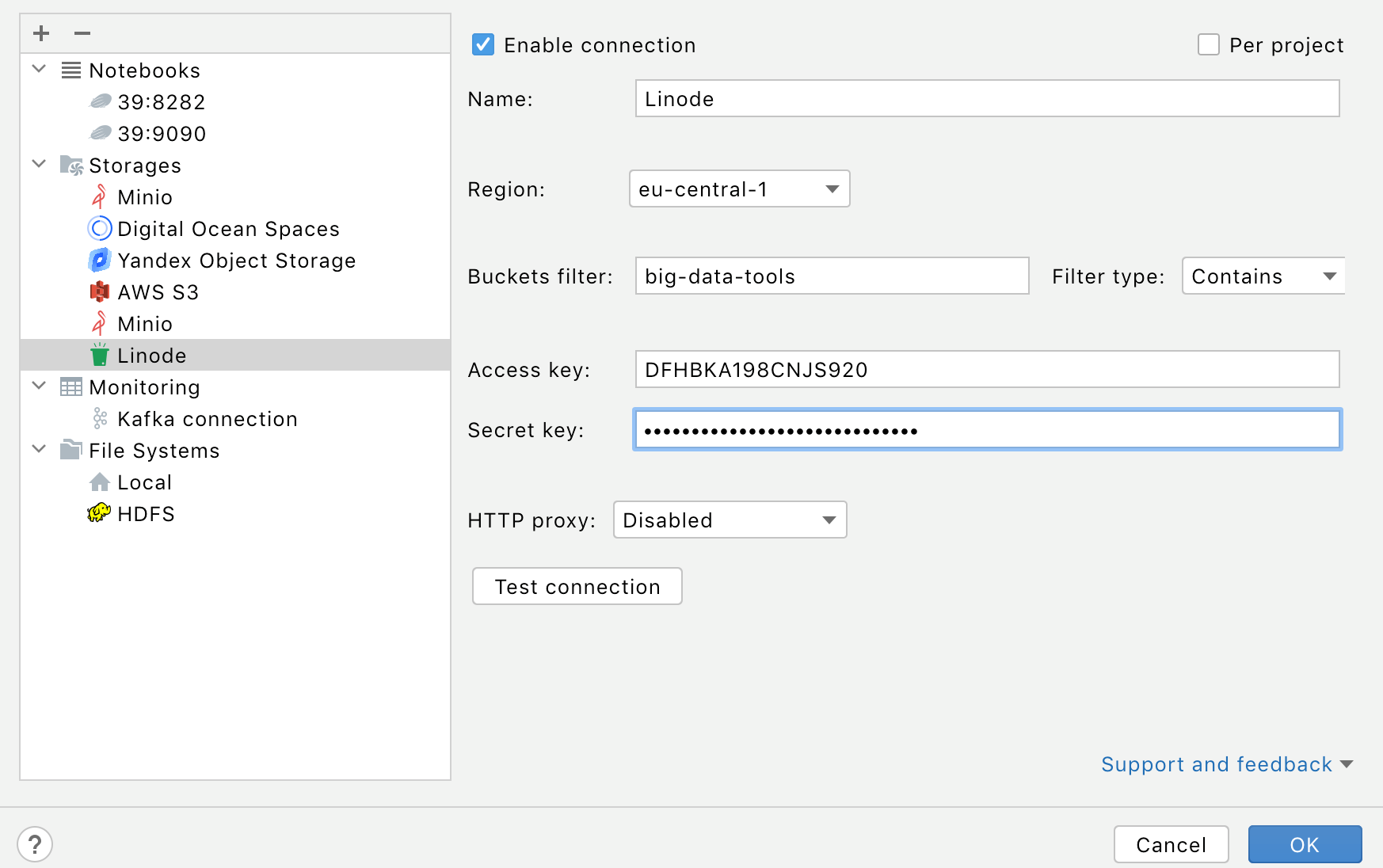The width and height of the screenshot is (1383, 868).
Task: Open Support and feedback dropdown link
Action: (1226, 764)
